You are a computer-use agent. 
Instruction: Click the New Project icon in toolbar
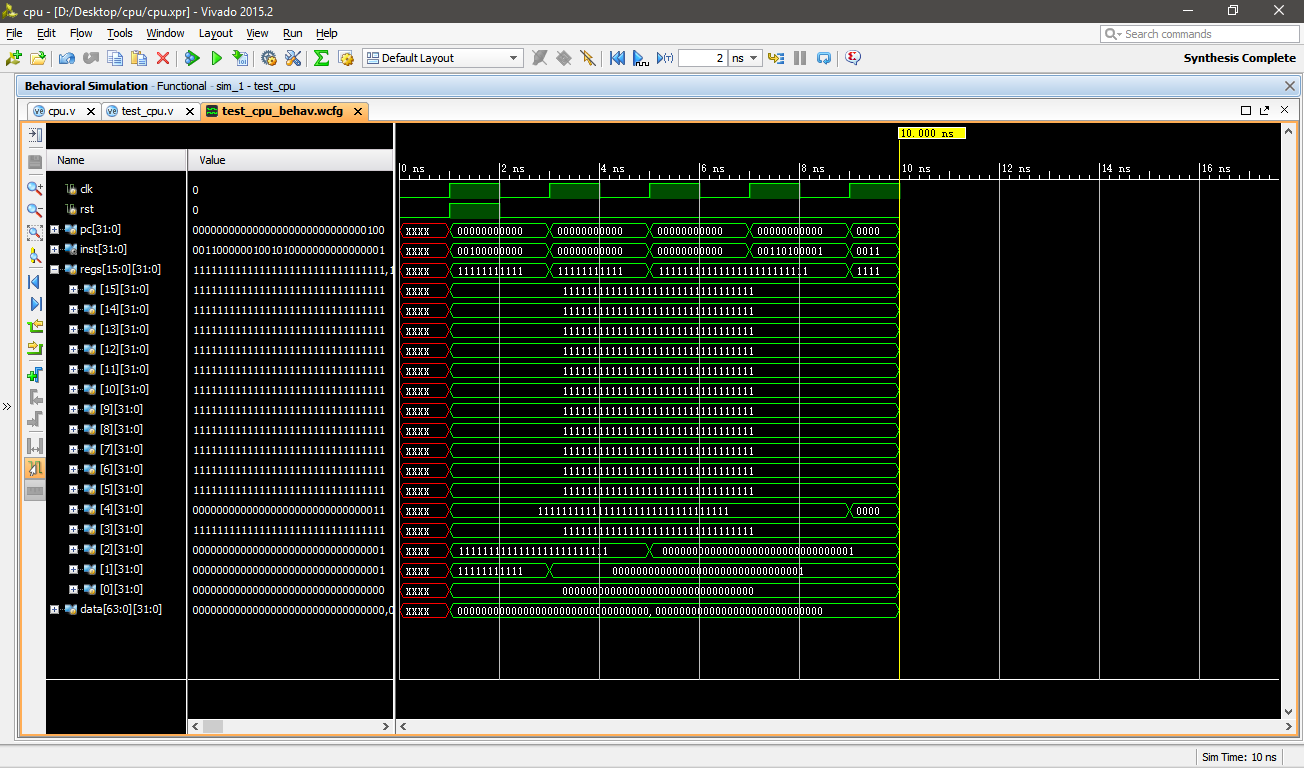[x=14, y=58]
